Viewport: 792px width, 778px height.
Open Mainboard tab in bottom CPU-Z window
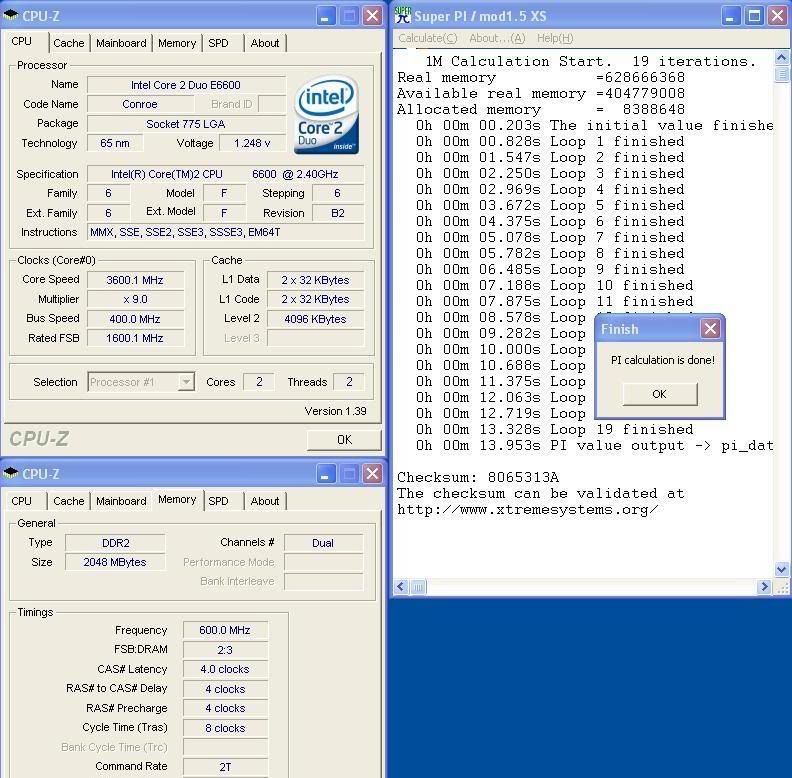pos(121,501)
